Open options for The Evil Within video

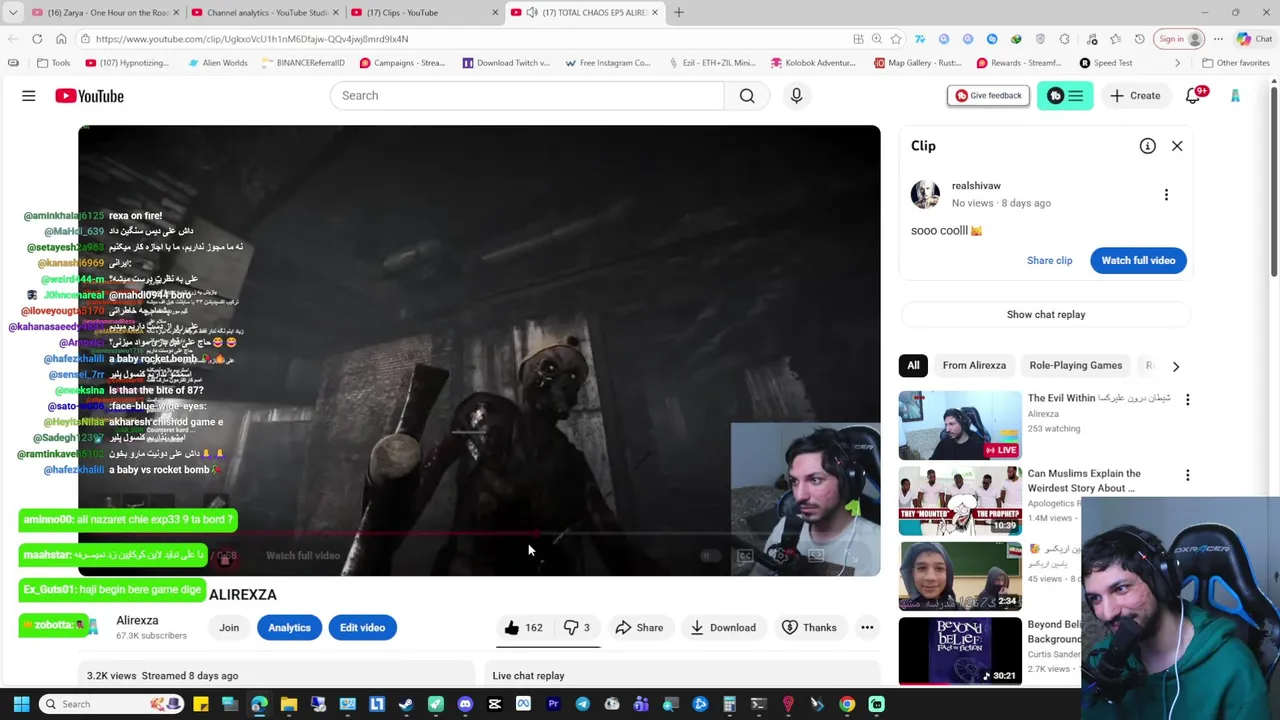pos(1187,400)
